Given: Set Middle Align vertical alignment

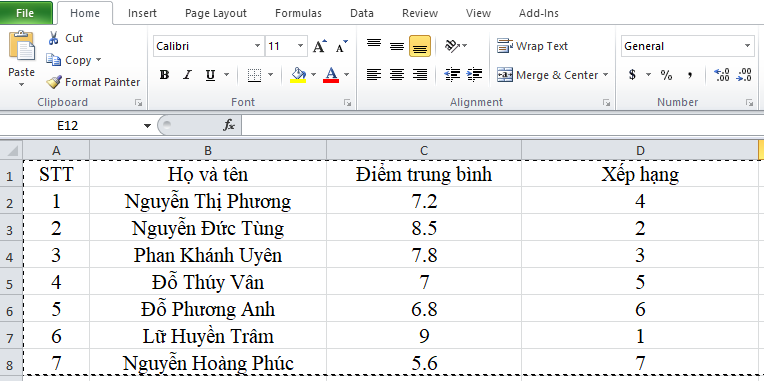Looking at the screenshot, I should coord(397,46).
